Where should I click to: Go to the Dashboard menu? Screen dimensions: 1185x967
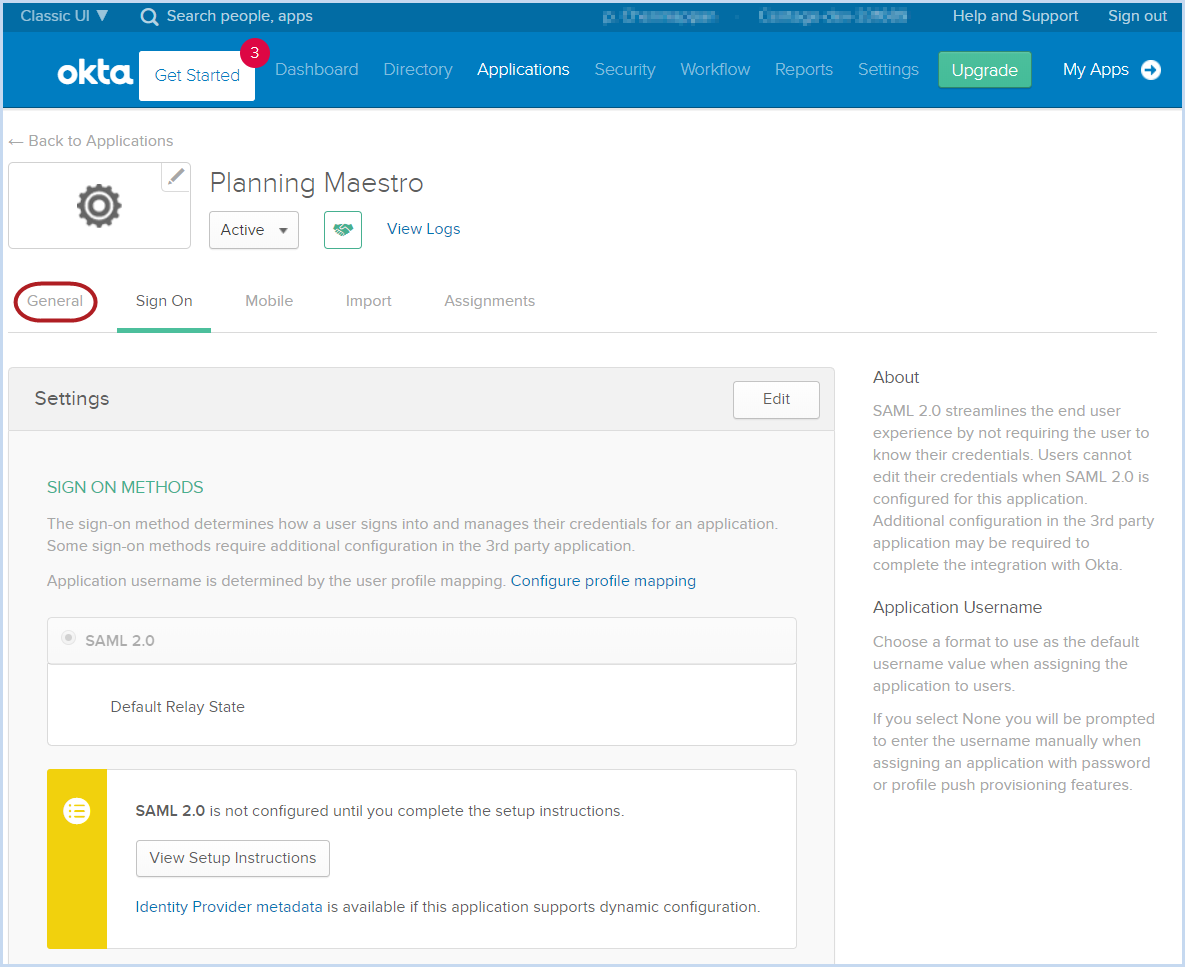(x=317, y=70)
